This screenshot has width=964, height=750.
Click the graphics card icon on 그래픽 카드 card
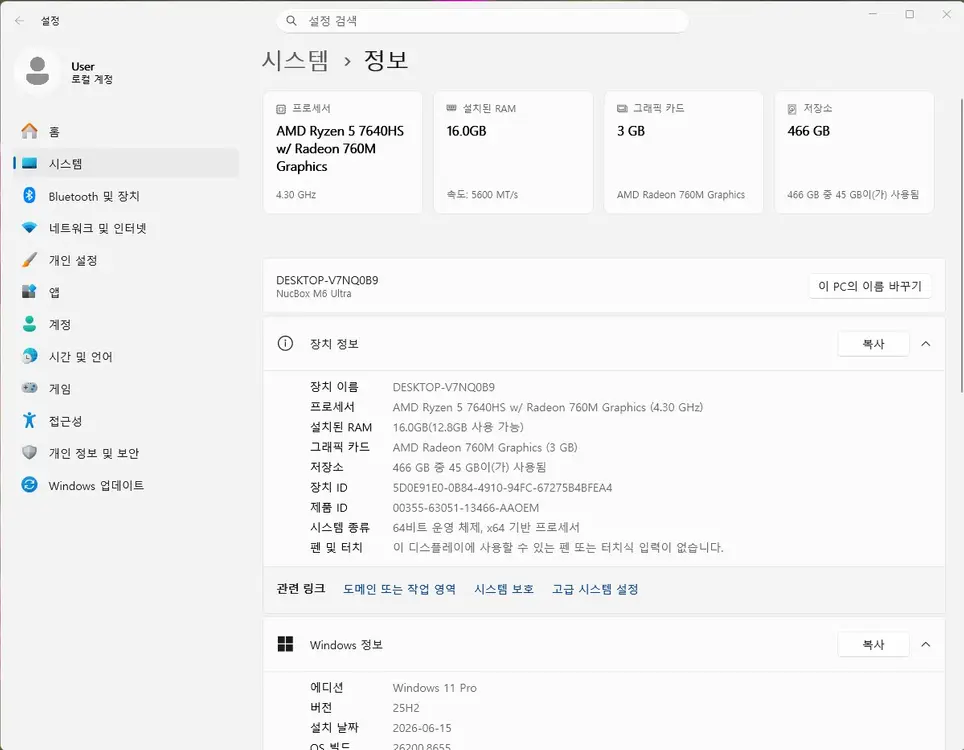tap(622, 108)
